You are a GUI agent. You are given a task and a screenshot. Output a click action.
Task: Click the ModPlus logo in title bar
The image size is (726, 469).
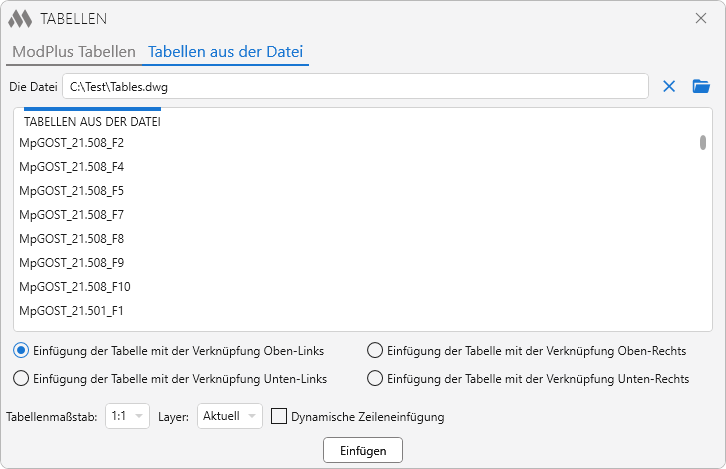[x=20, y=18]
